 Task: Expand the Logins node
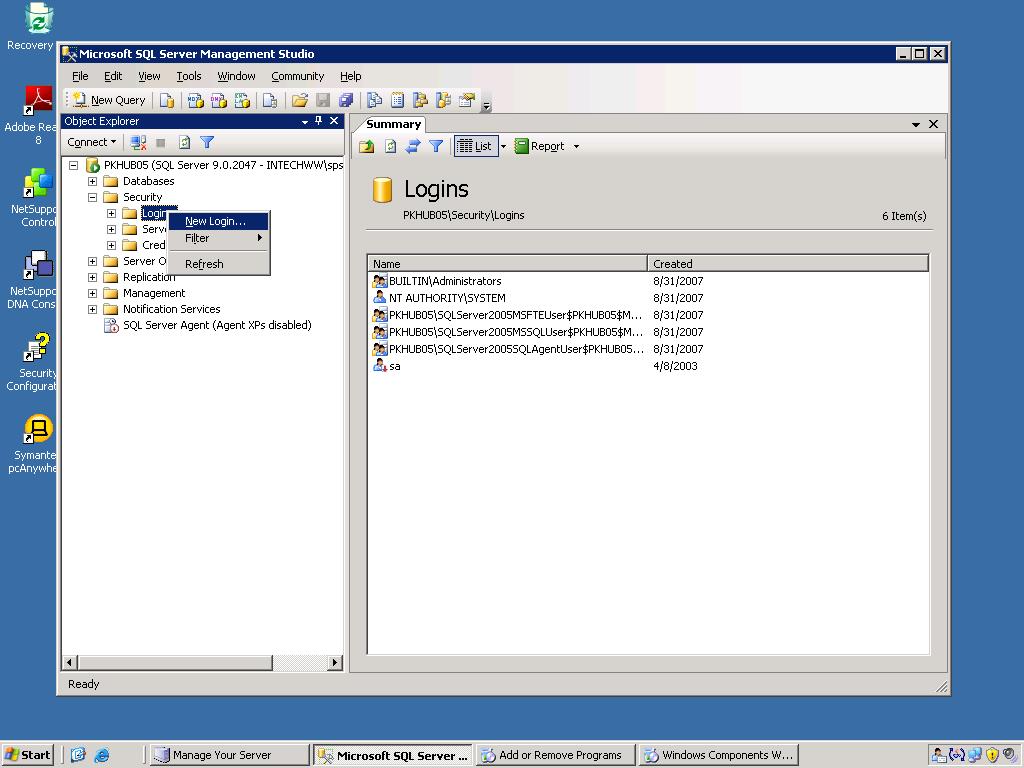(112, 214)
